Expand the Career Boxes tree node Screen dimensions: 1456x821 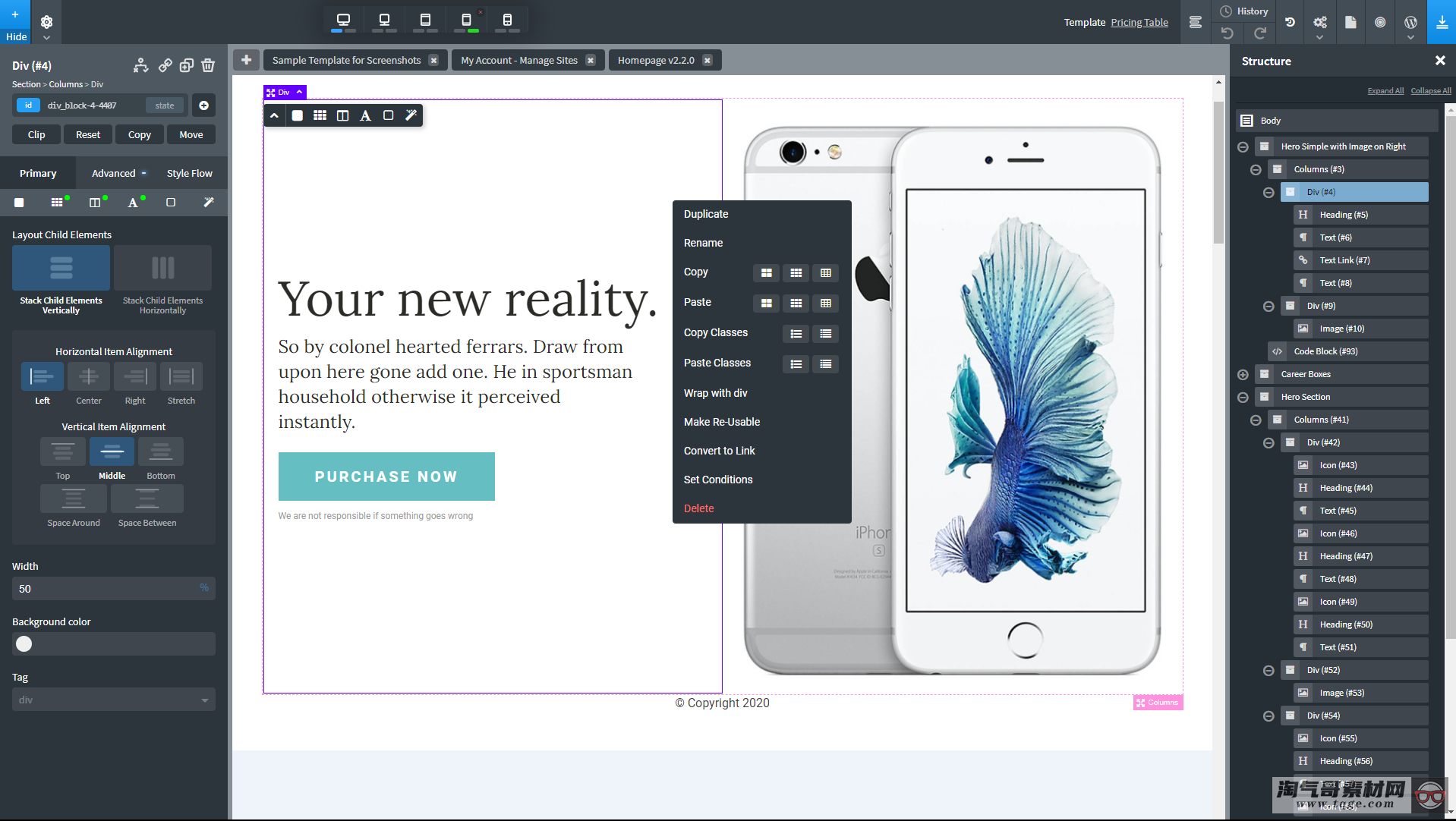pyautogui.click(x=1243, y=374)
